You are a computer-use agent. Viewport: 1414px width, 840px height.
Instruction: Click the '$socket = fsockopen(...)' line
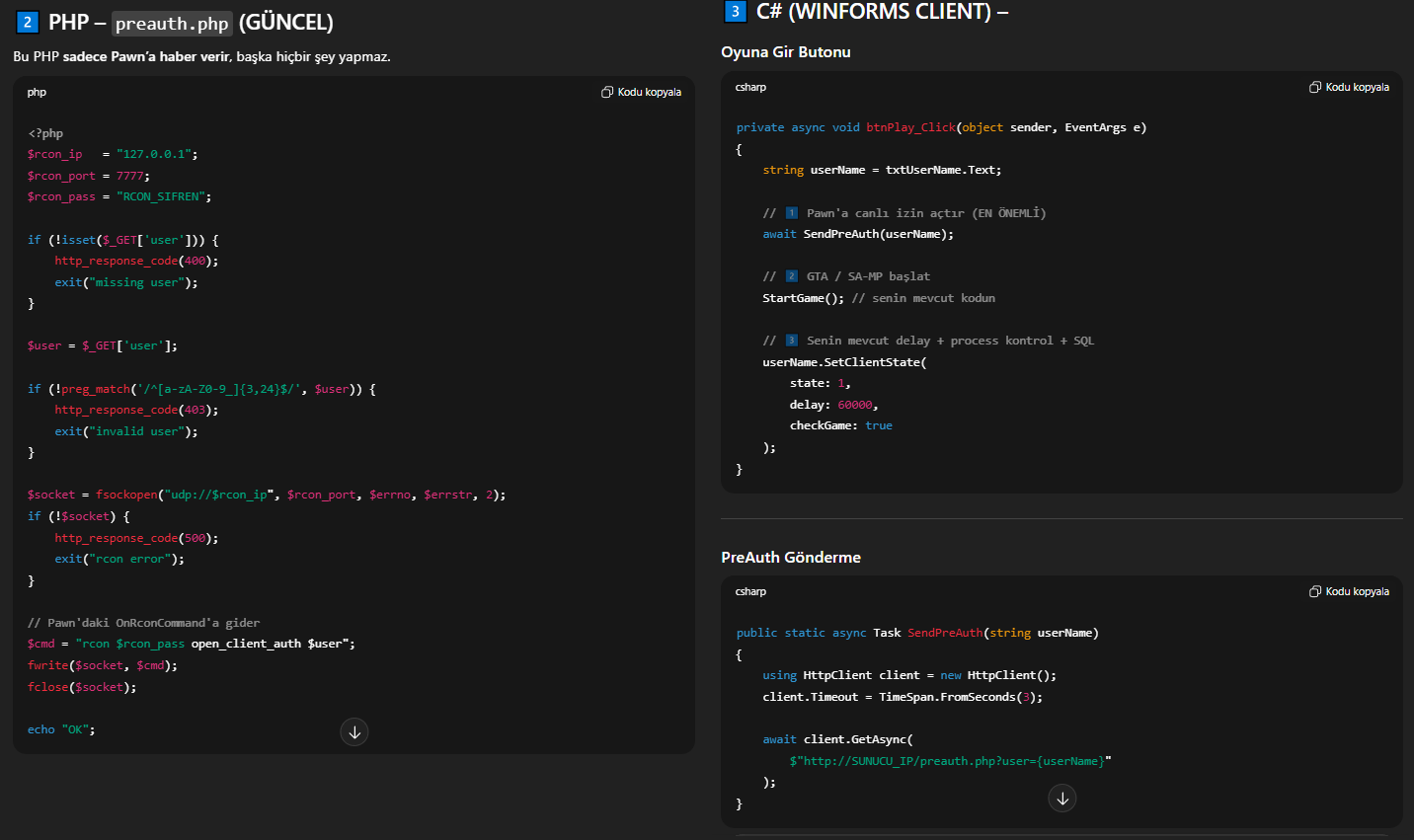point(267,495)
